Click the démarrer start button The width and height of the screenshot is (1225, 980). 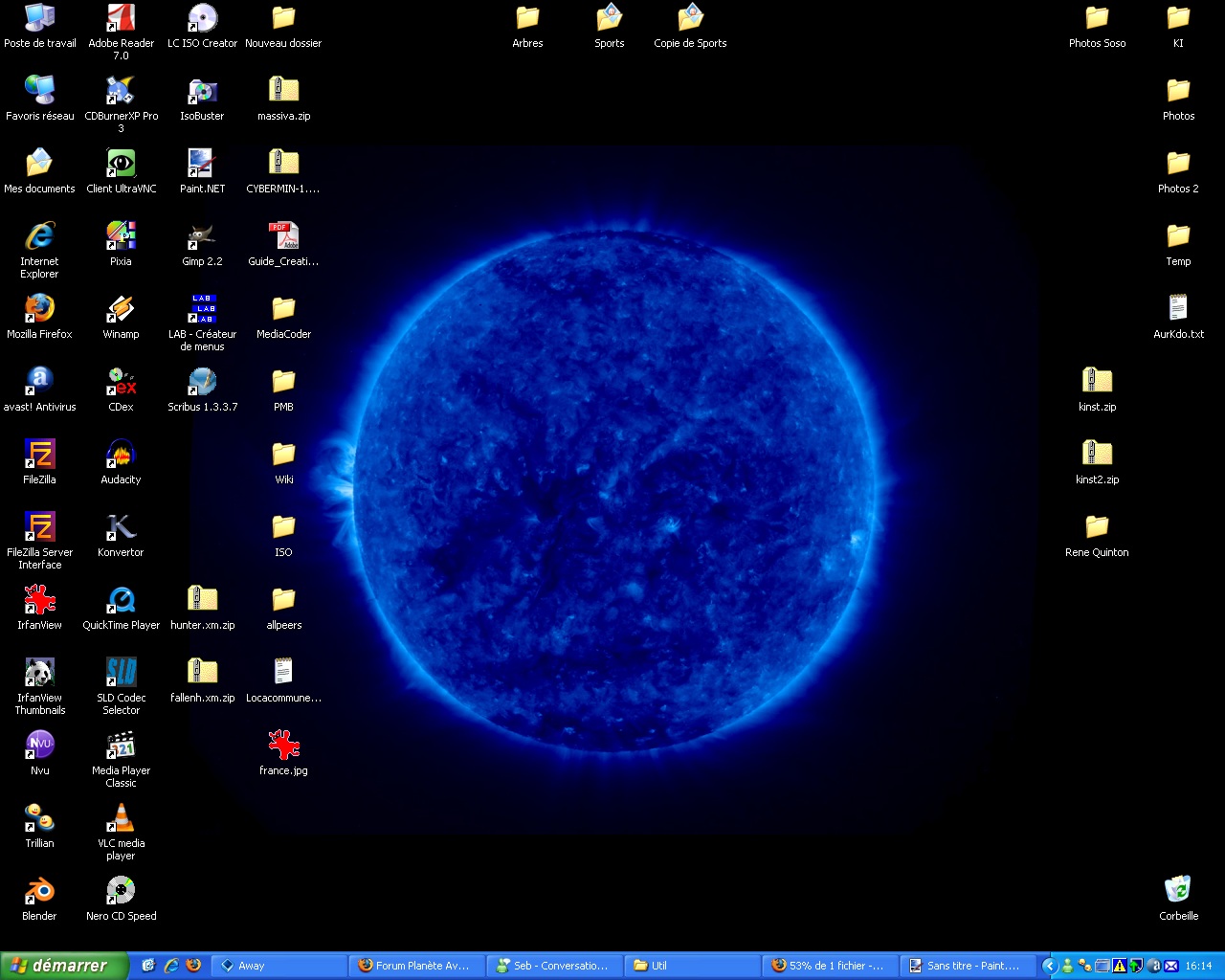point(63,966)
